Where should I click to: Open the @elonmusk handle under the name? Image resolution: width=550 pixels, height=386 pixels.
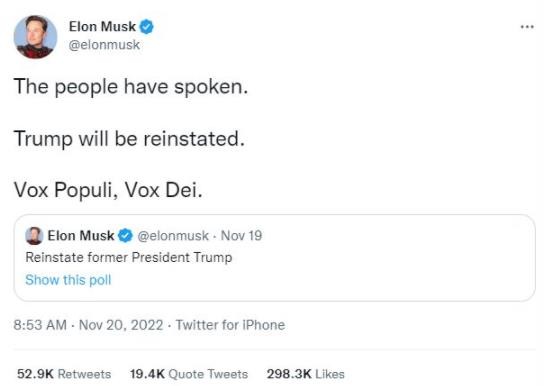click(104, 45)
